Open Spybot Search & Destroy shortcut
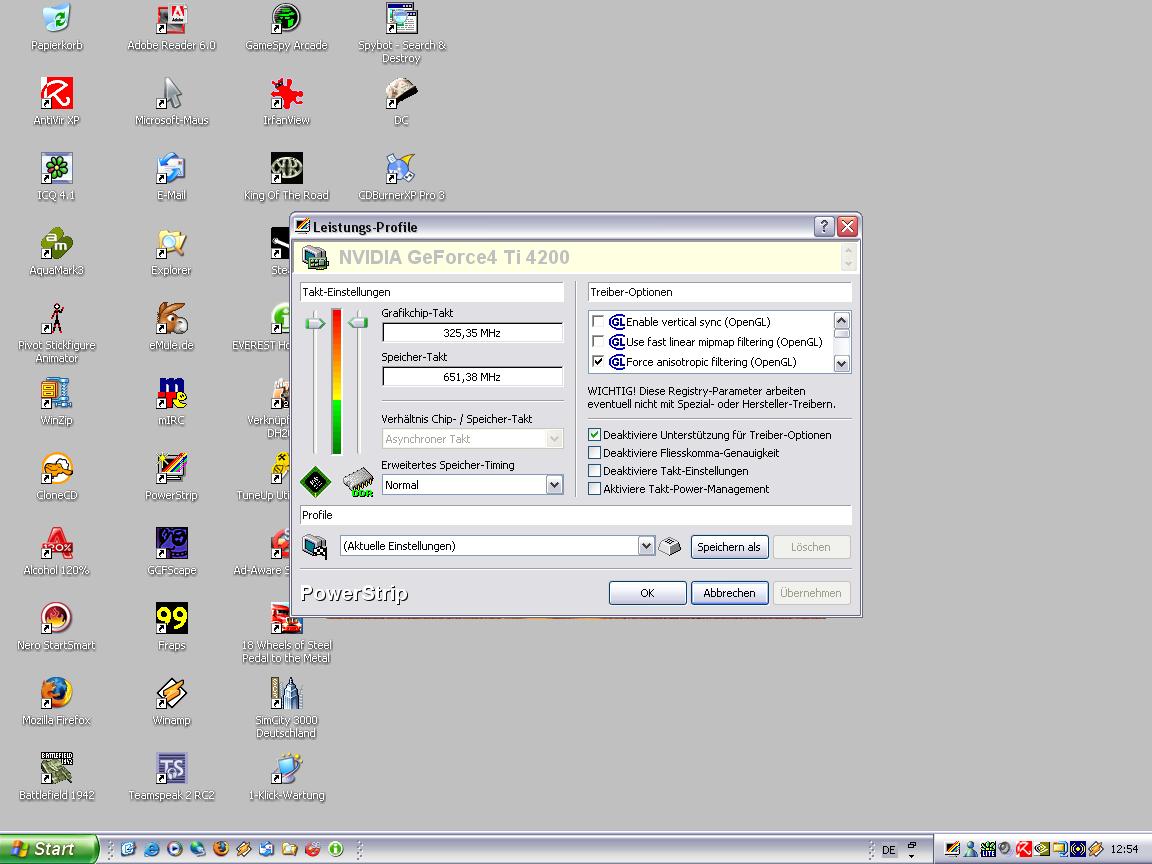The height and width of the screenshot is (864, 1152). pyautogui.click(x=401, y=18)
